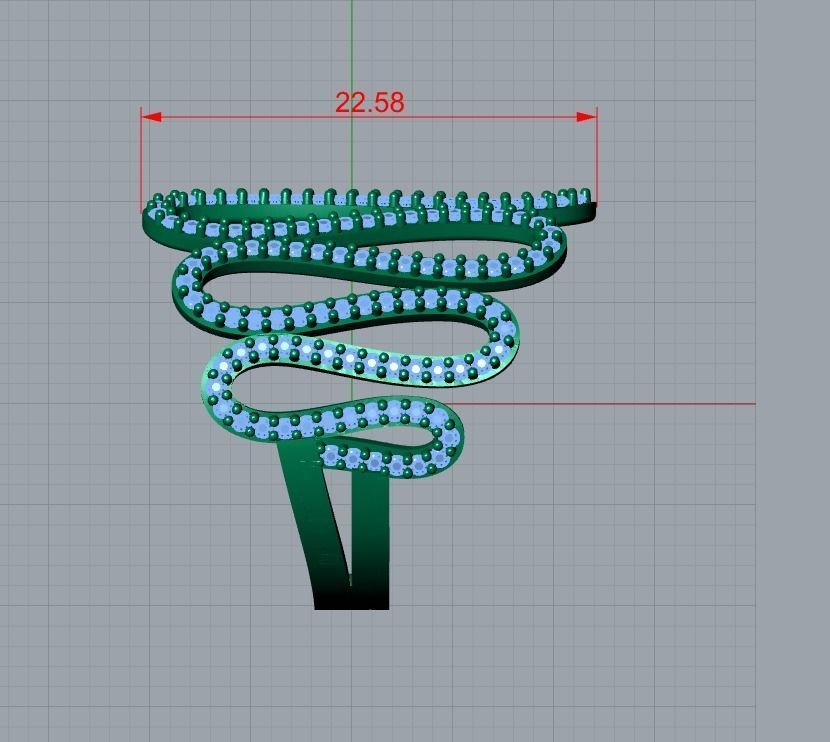The image size is (830, 742).
Task: Click the 22.58 dimension text
Action: pyautogui.click(x=370, y=102)
